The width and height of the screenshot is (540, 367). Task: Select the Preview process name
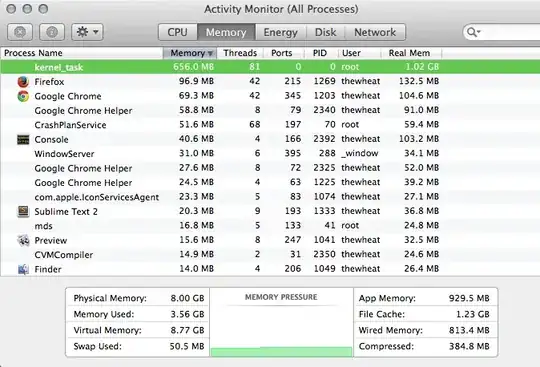point(51,240)
